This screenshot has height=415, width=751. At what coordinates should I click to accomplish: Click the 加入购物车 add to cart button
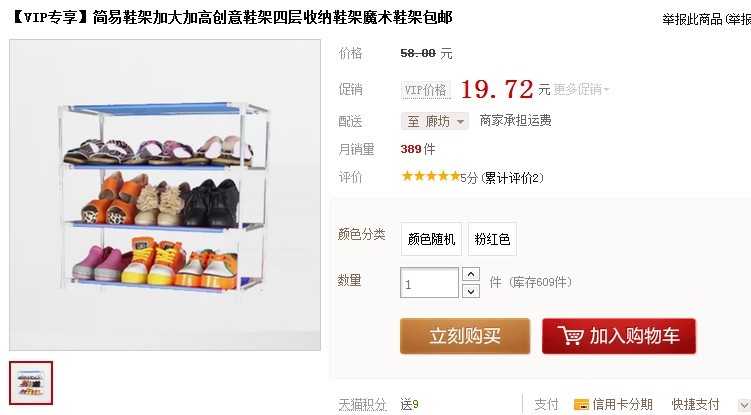coord(619,336)
